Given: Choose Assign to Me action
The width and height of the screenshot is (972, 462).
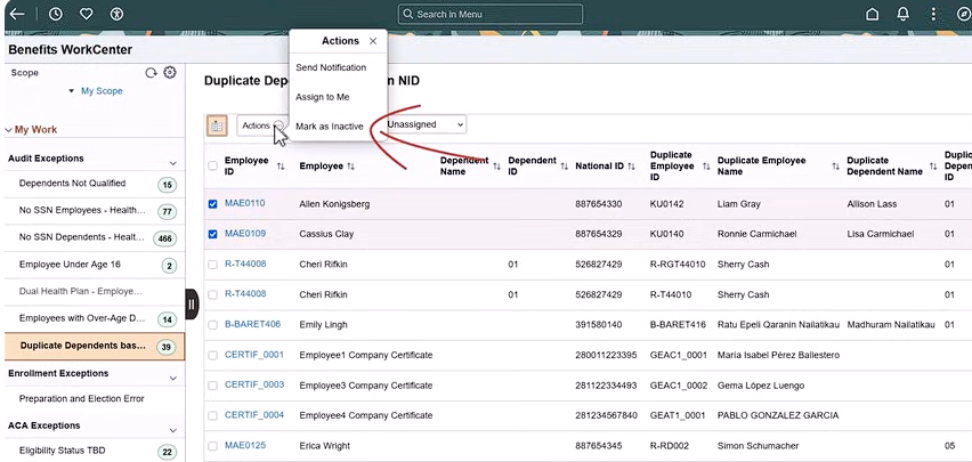Looking at the screenshot, I should pos(322,97).
